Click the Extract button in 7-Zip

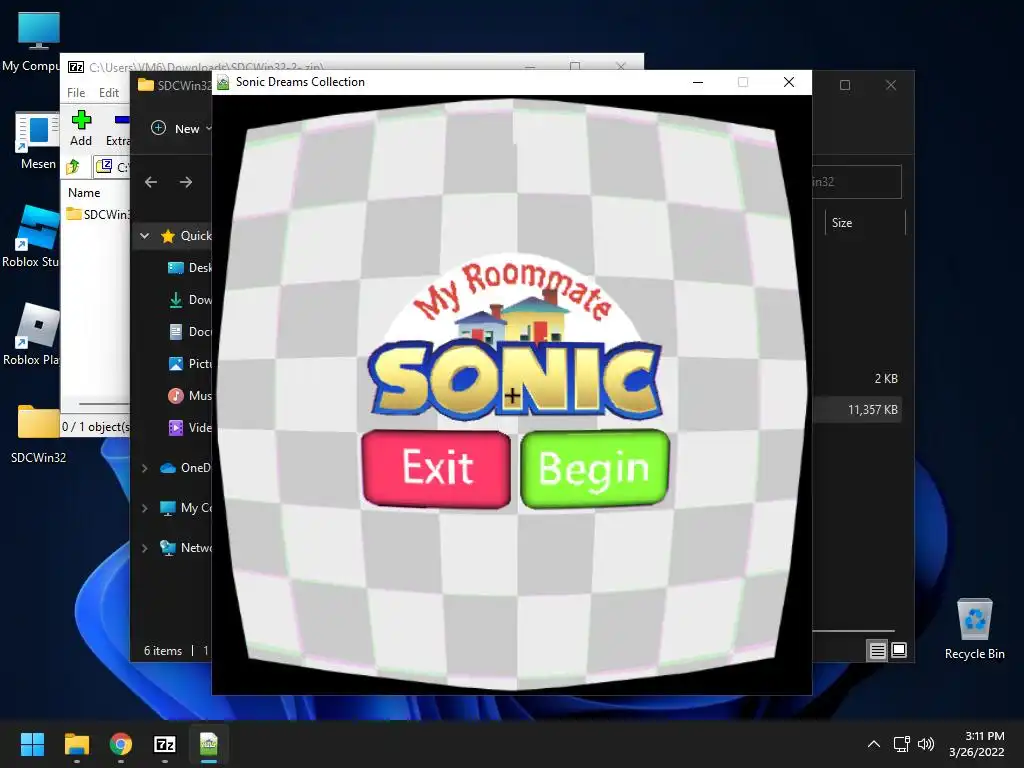[x=118, y=129]
